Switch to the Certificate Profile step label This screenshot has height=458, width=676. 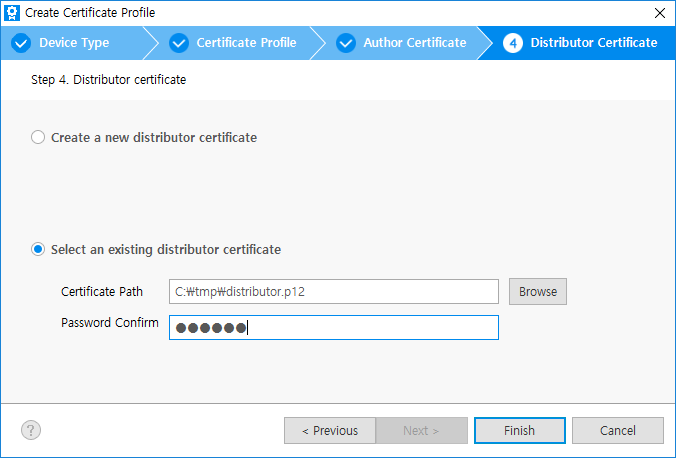coord(246,43)
